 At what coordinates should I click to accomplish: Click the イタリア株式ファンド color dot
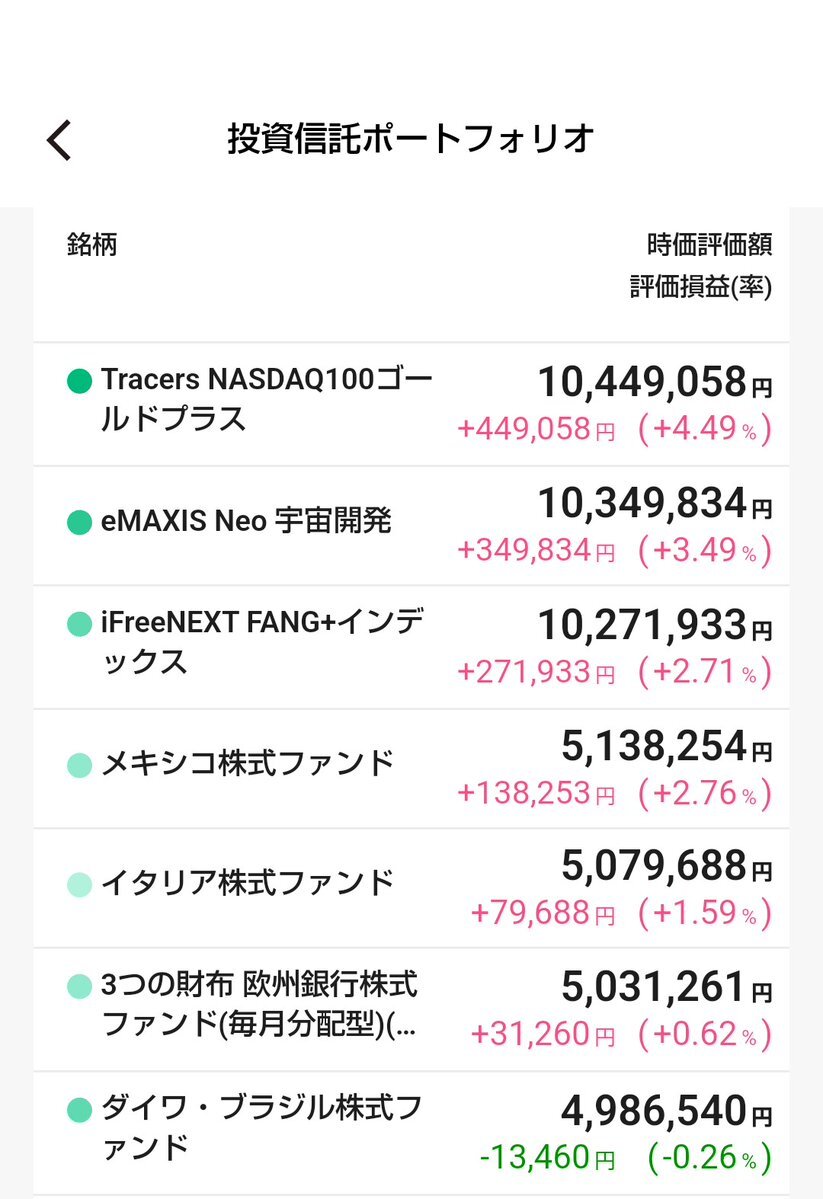79,885
